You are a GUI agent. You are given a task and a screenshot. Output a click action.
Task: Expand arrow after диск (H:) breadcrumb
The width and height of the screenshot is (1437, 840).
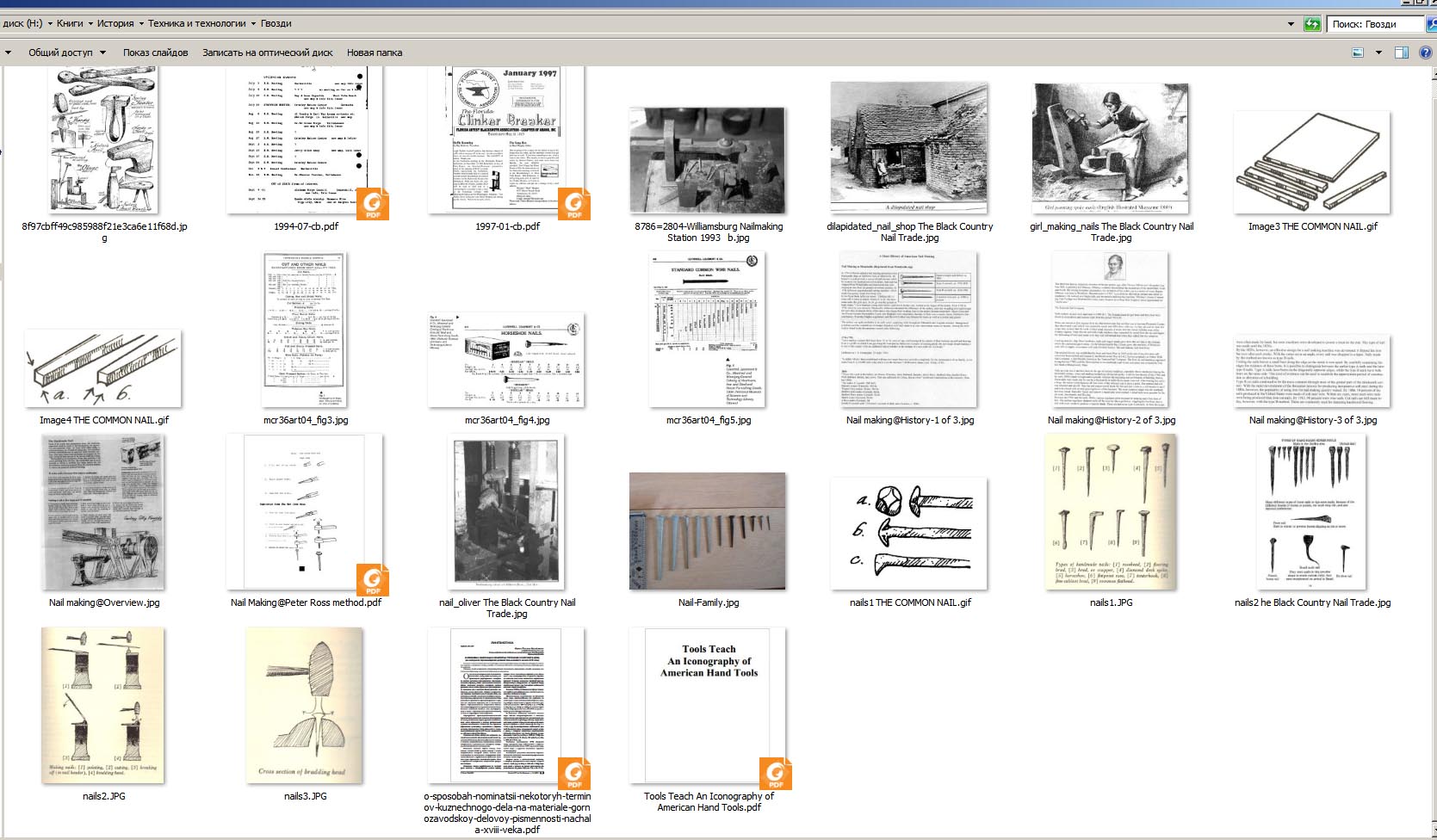(x=50, y=23)
